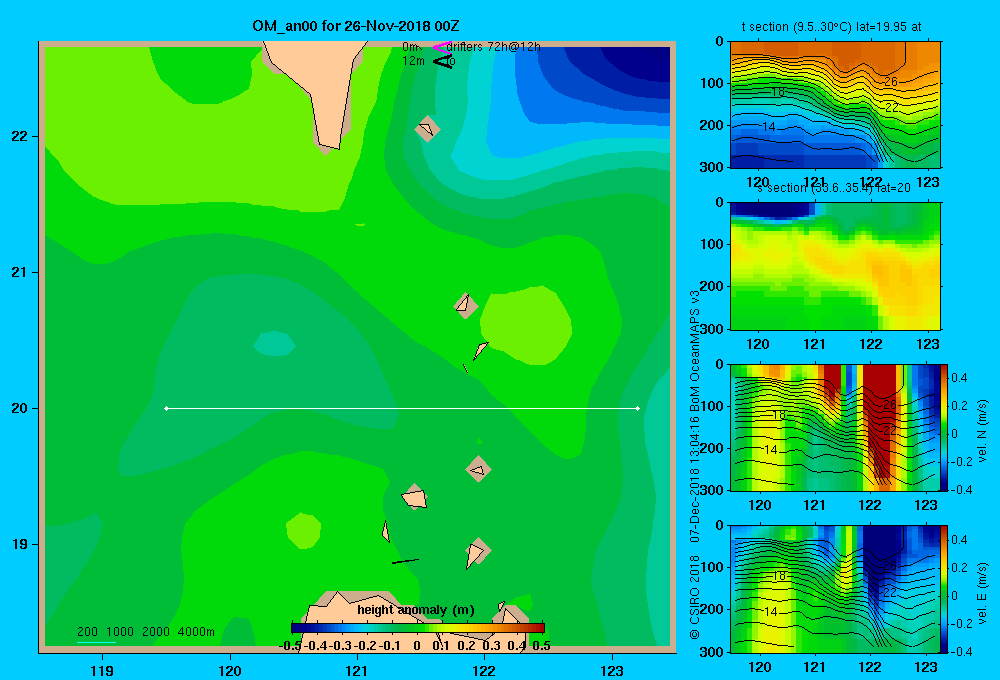The height and width of the screenshot is (680, 1000).
Task: Click the vel. E vertical colorbar
Action: pos(945,589)
